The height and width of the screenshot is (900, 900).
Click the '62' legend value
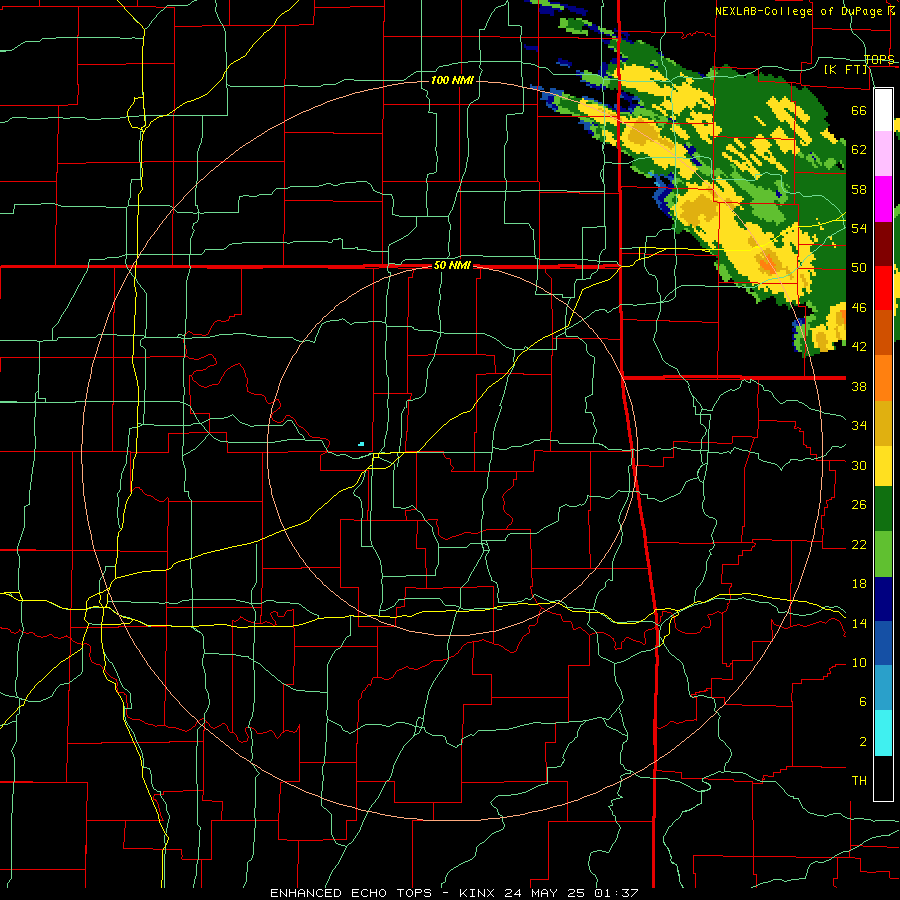pos(859,150)
